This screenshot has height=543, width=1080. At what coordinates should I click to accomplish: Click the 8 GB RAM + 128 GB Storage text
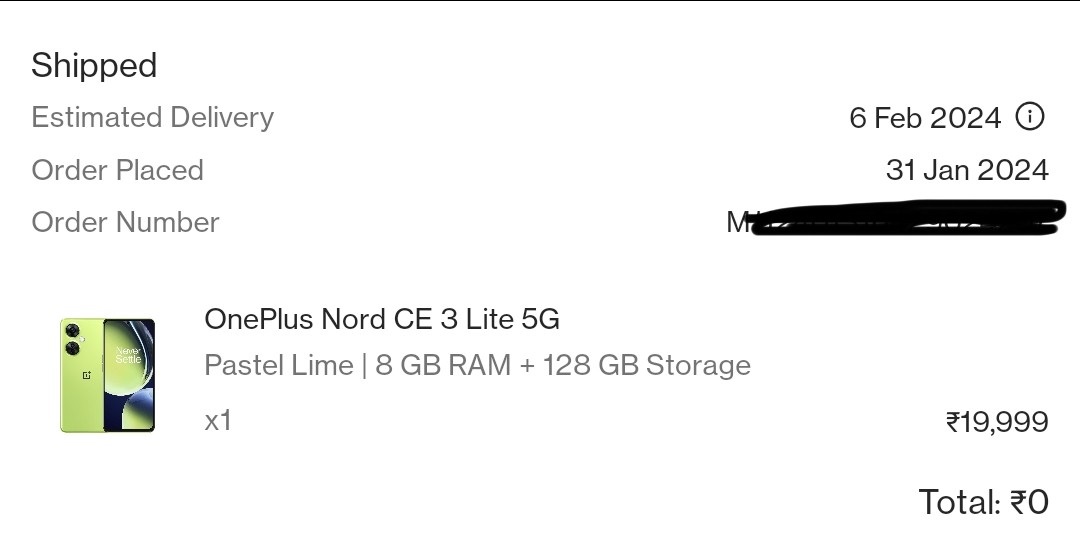(x=563, y=365)
